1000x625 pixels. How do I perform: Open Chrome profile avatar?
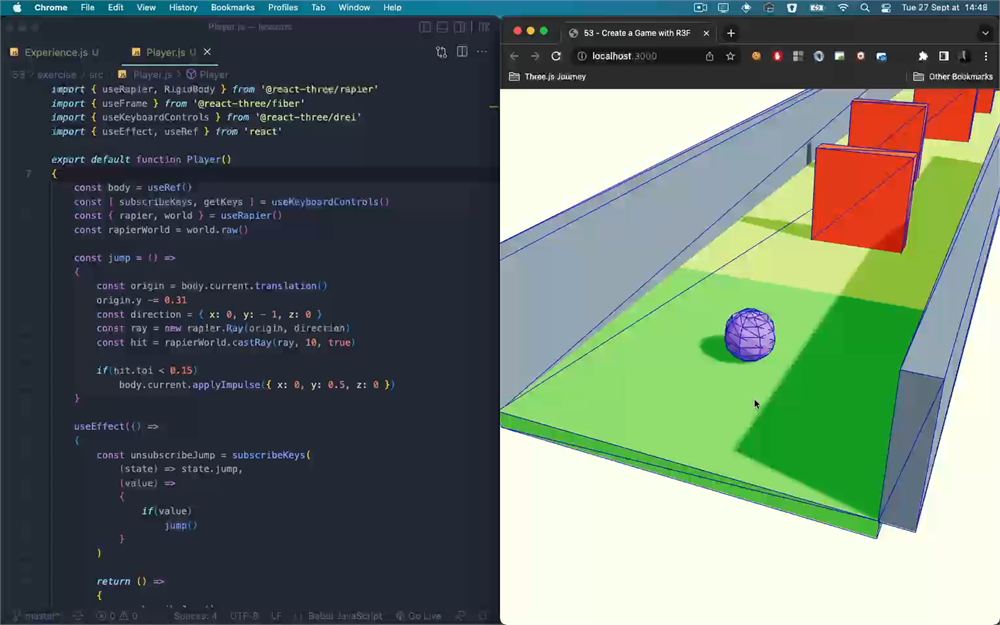click(965, 56)
